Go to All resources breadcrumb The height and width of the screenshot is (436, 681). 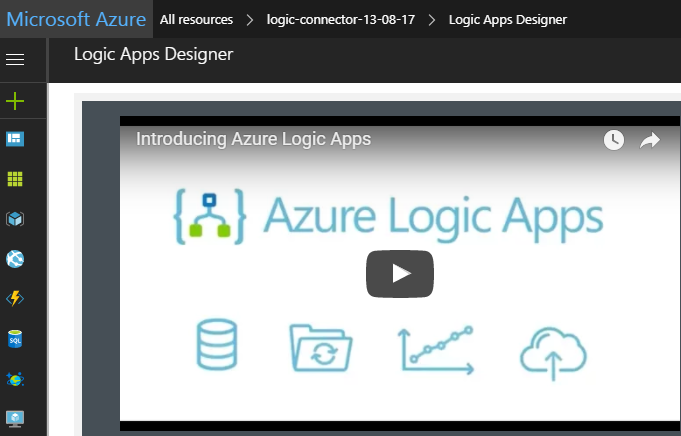[196, 20]
